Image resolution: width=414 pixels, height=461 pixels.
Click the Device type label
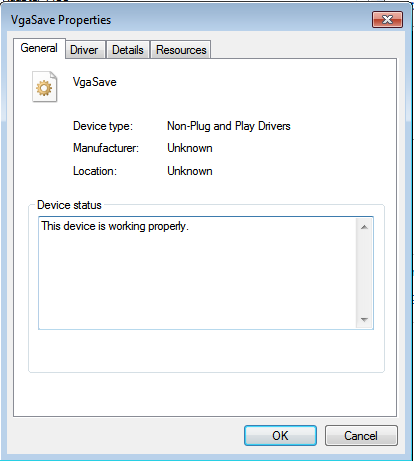click(x=103, y=126)
